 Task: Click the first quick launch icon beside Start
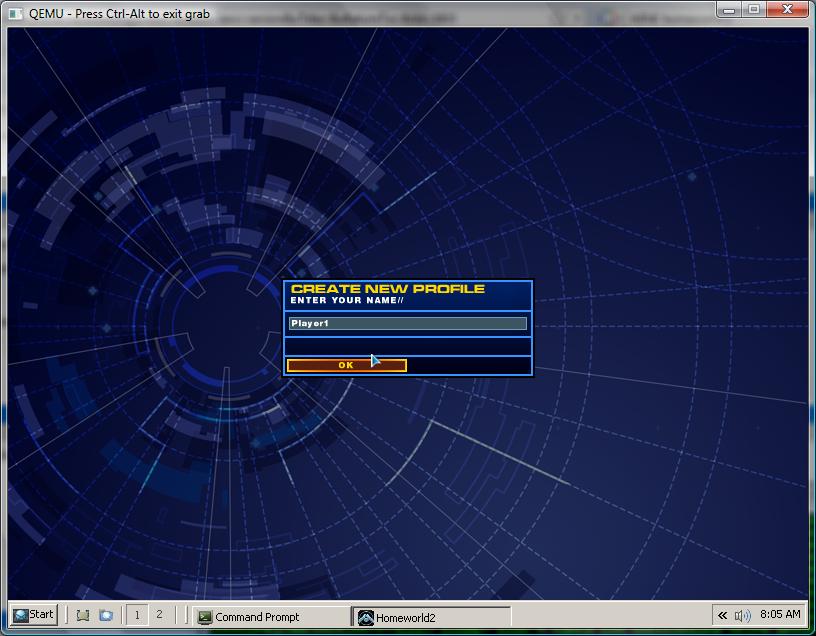pyautogui.click(x=83, y=615)
